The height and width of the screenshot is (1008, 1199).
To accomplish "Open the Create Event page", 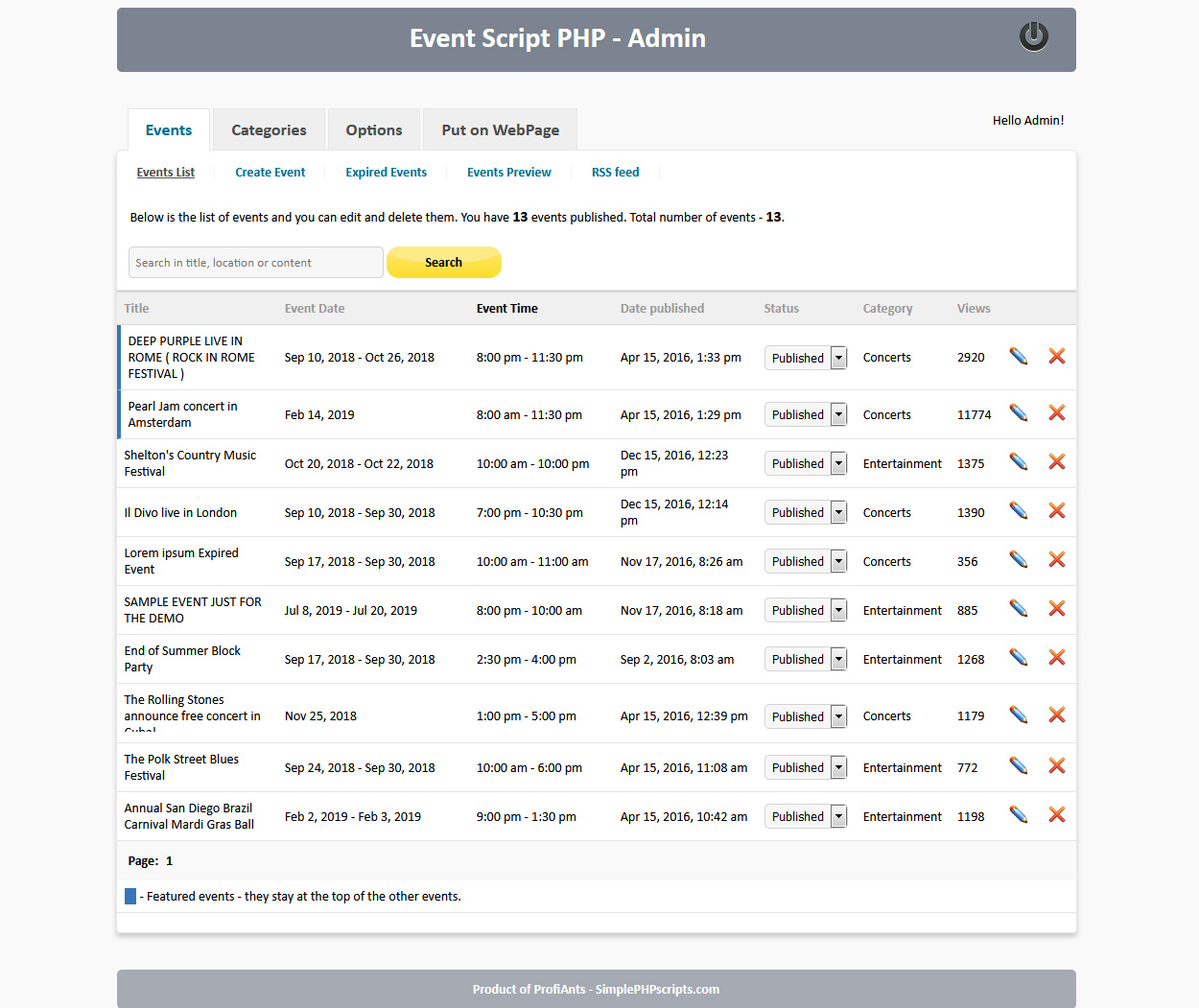I will tap(270, 172).
